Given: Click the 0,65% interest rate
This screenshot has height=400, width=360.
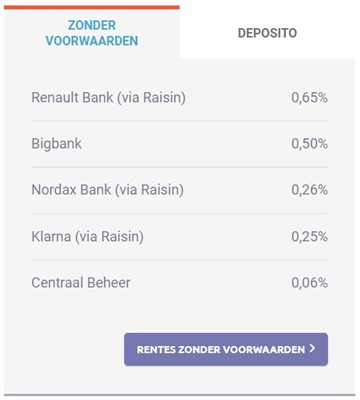Looking at the screenshot, I should pos(309,98).
